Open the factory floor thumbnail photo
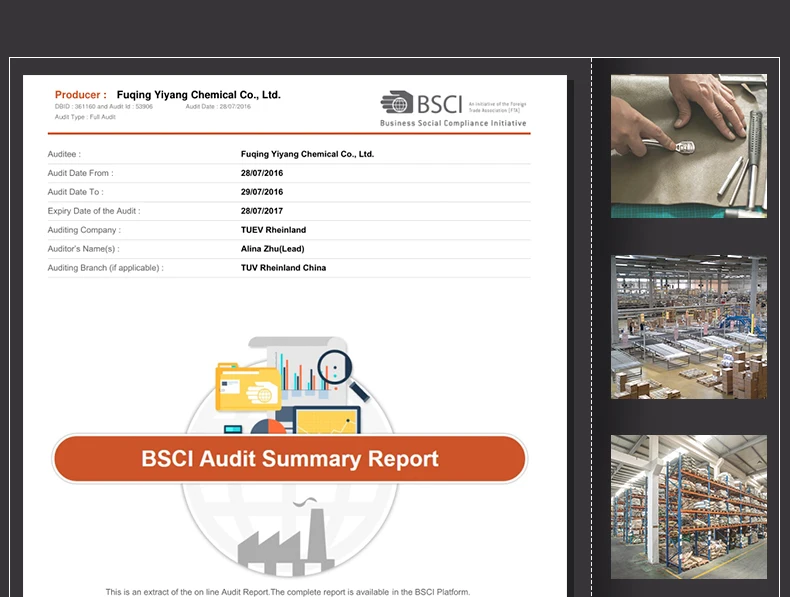Viewport: 790px width, 597px height. [x=689, y=327]
